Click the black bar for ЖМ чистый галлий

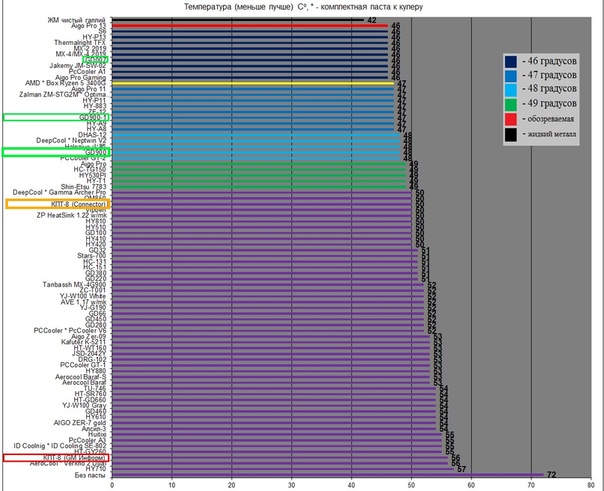238,20
